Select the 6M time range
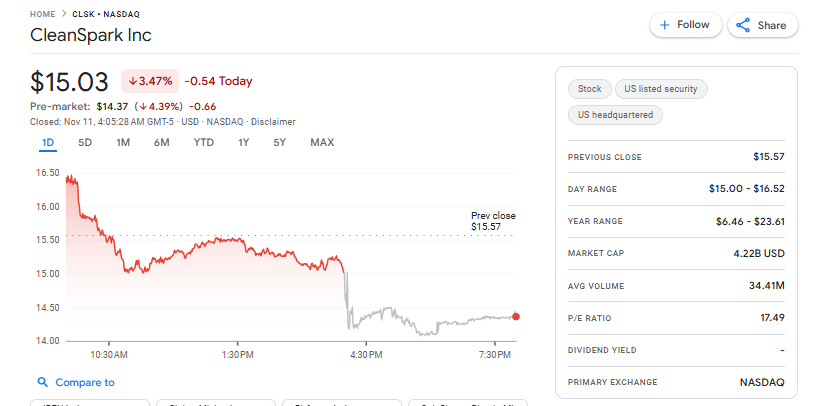This screenshot has width=820, height=406. coord(161,142)
